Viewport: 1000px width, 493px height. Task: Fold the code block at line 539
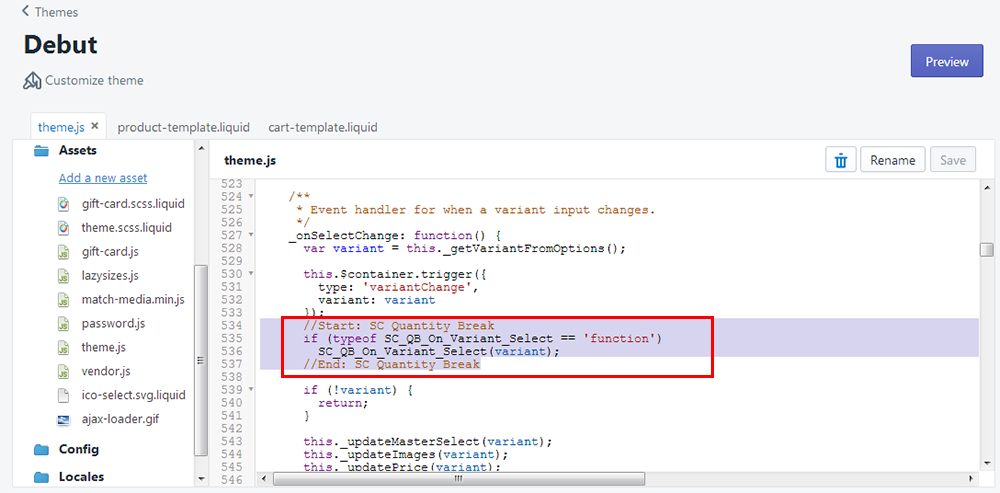point(251,389)
